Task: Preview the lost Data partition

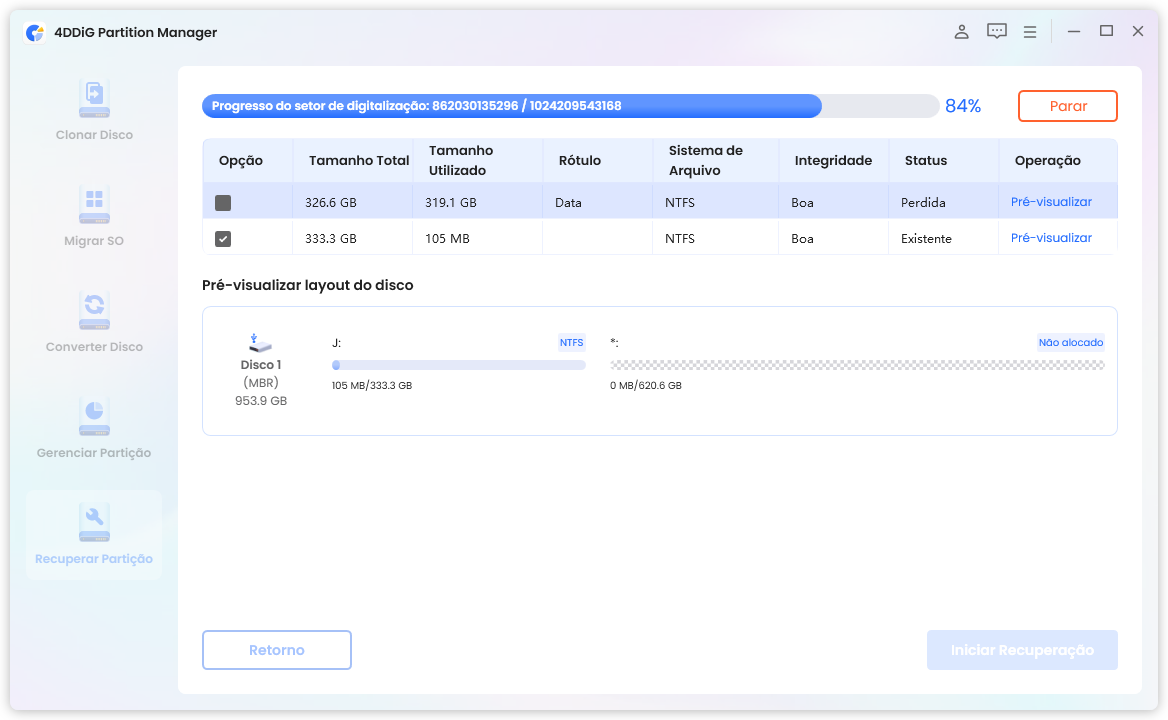Action: (x=1051, y=202)
